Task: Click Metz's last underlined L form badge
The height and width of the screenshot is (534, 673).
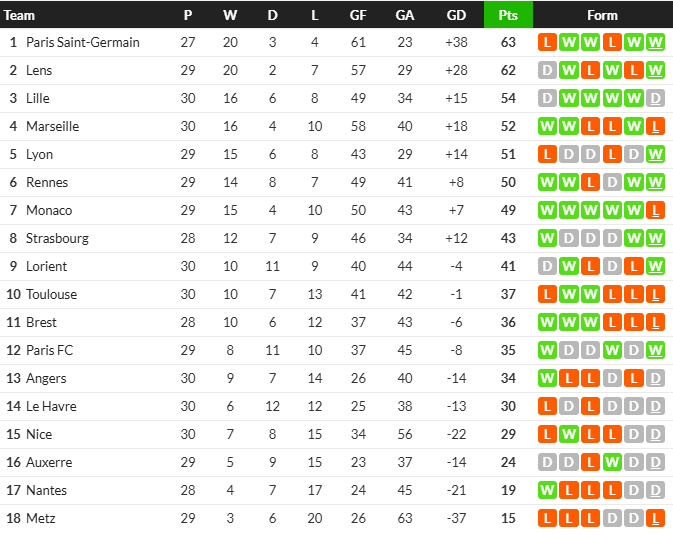Action: pyautogui.click(x=655, y=518)
